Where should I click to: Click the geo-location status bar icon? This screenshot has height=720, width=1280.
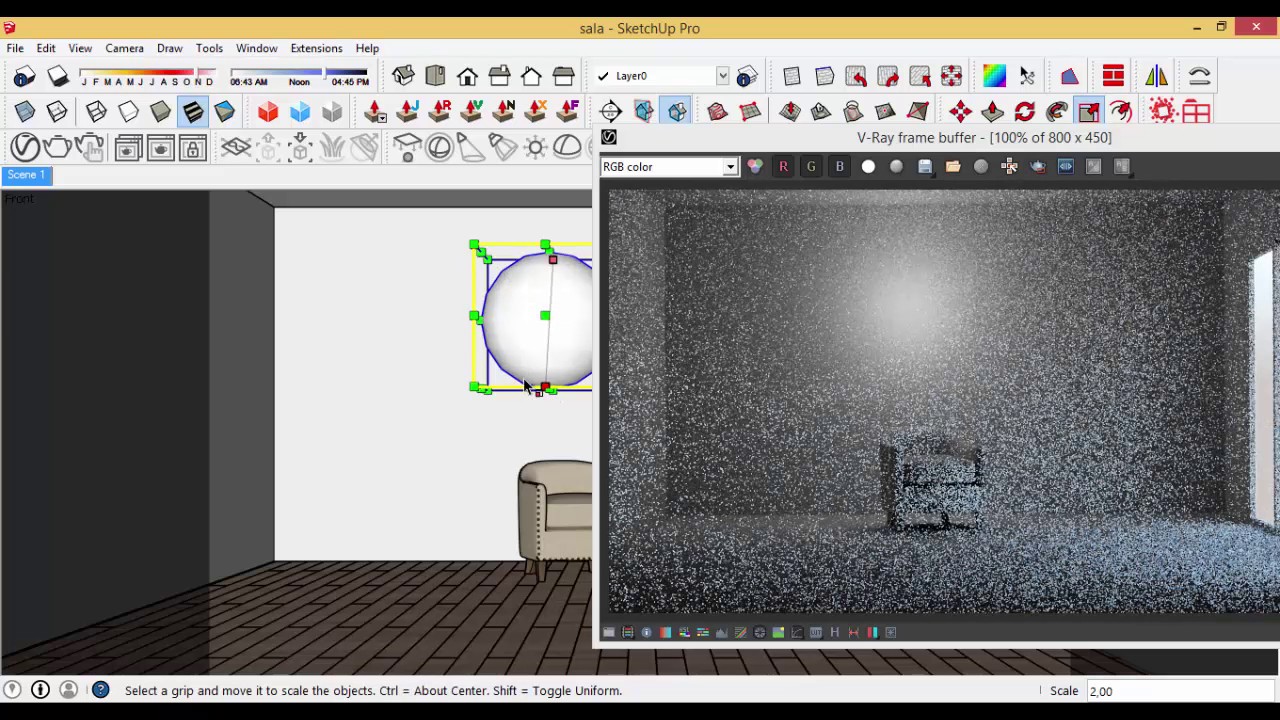pos(12,690)
